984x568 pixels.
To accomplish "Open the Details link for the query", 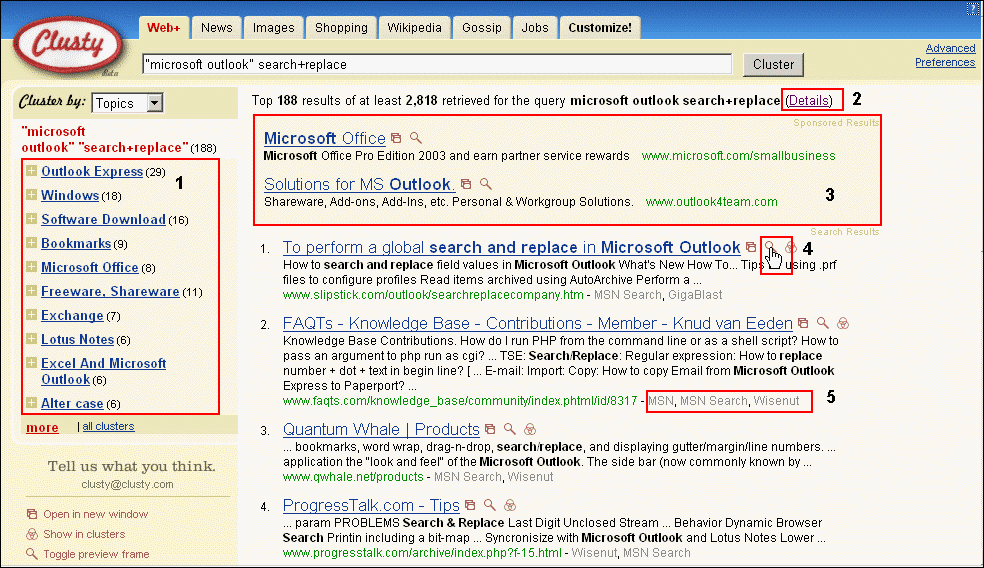I will point(809,101).
